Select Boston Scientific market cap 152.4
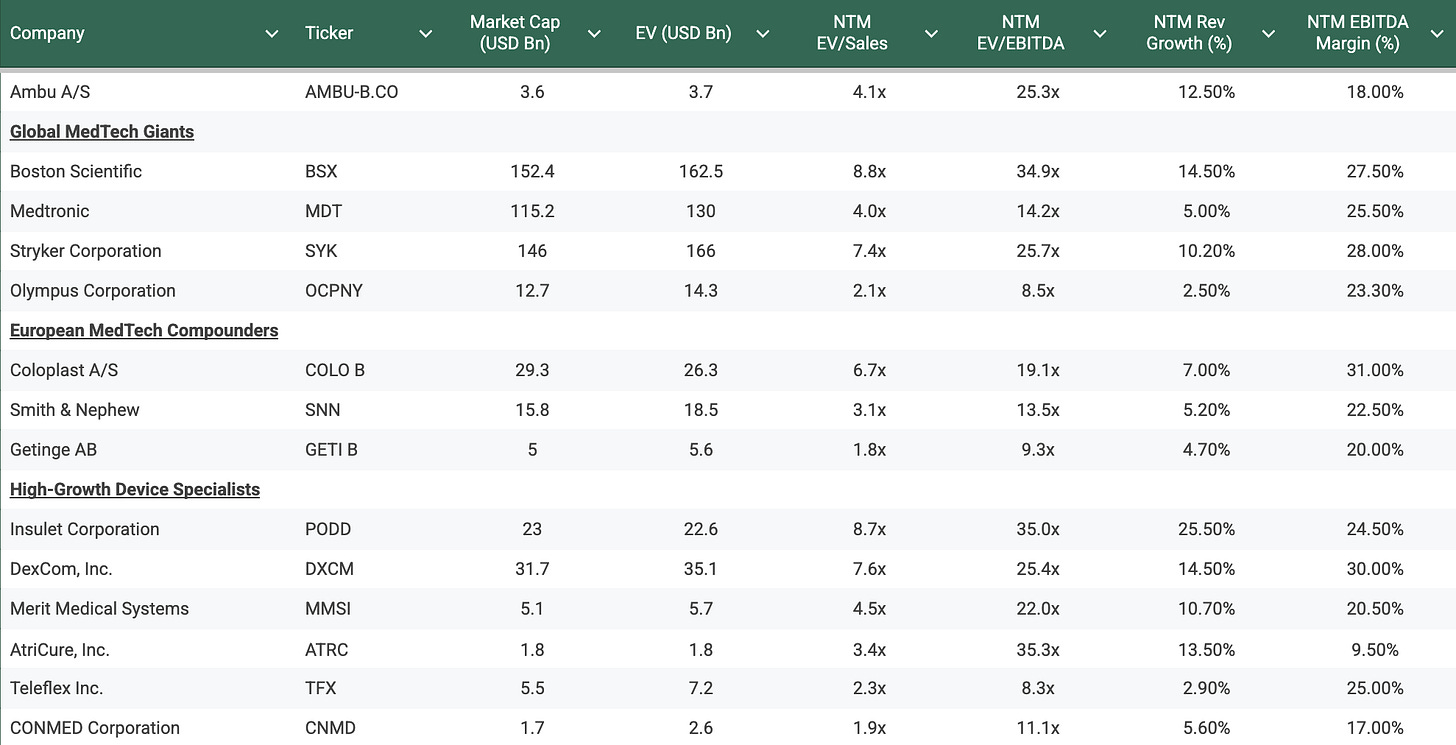Viewport: 1456px width, 745px height. [532, 171]
